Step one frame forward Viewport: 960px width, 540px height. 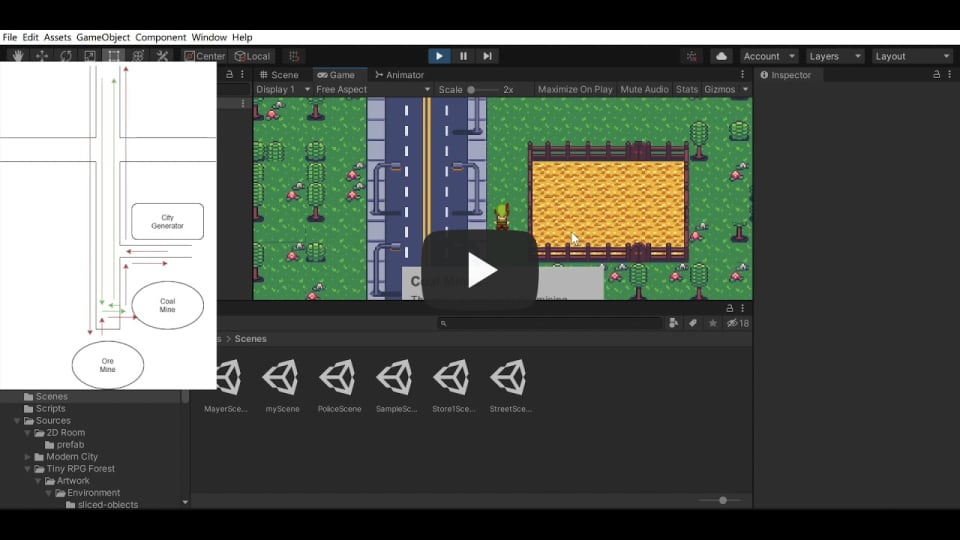[487, 56]
